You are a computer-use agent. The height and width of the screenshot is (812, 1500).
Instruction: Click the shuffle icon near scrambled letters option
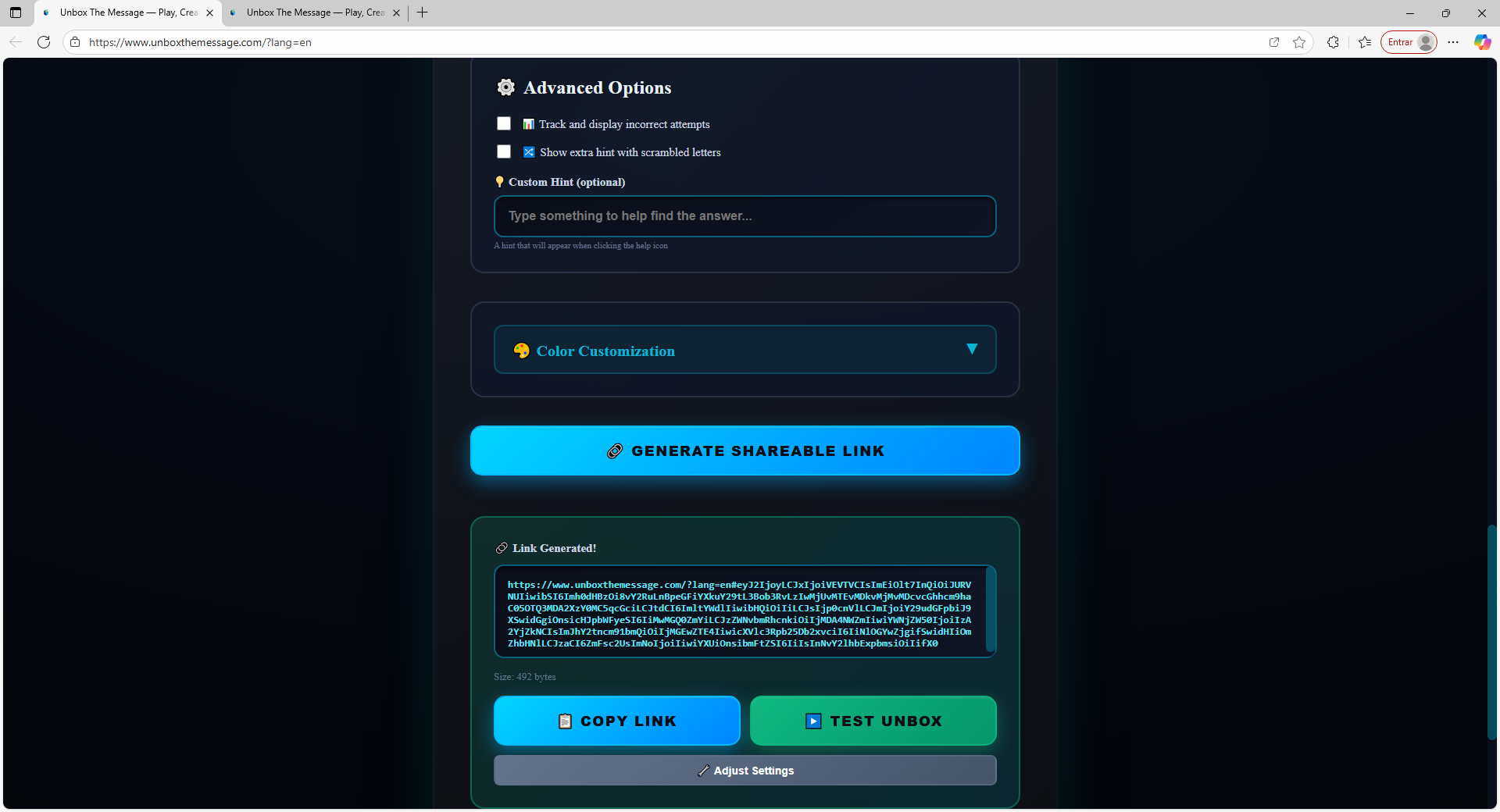tap(529, 151)
